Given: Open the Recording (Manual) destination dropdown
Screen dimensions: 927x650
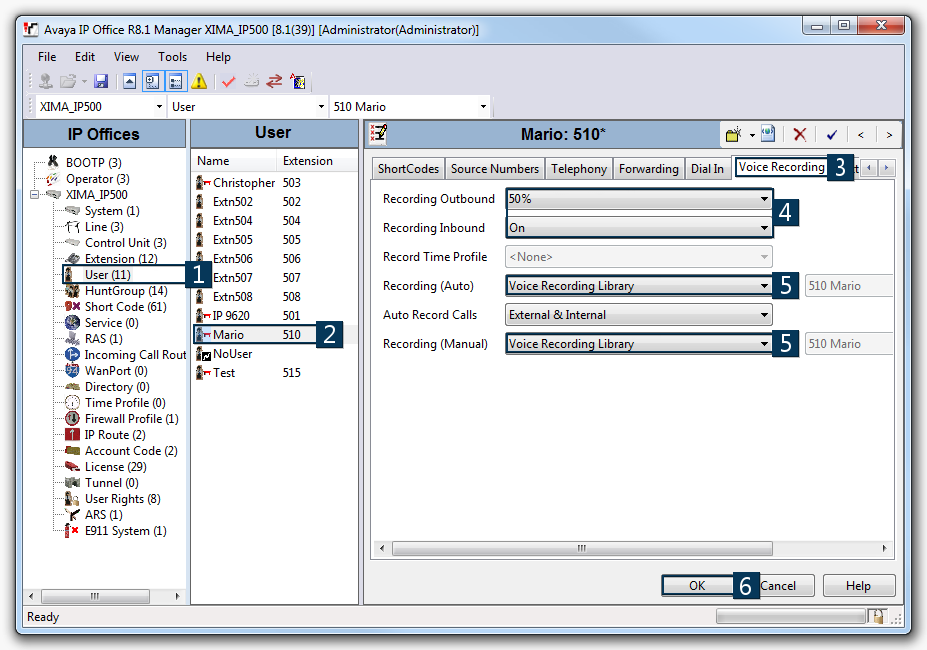Looking at the screenshot, I should 639,344.
